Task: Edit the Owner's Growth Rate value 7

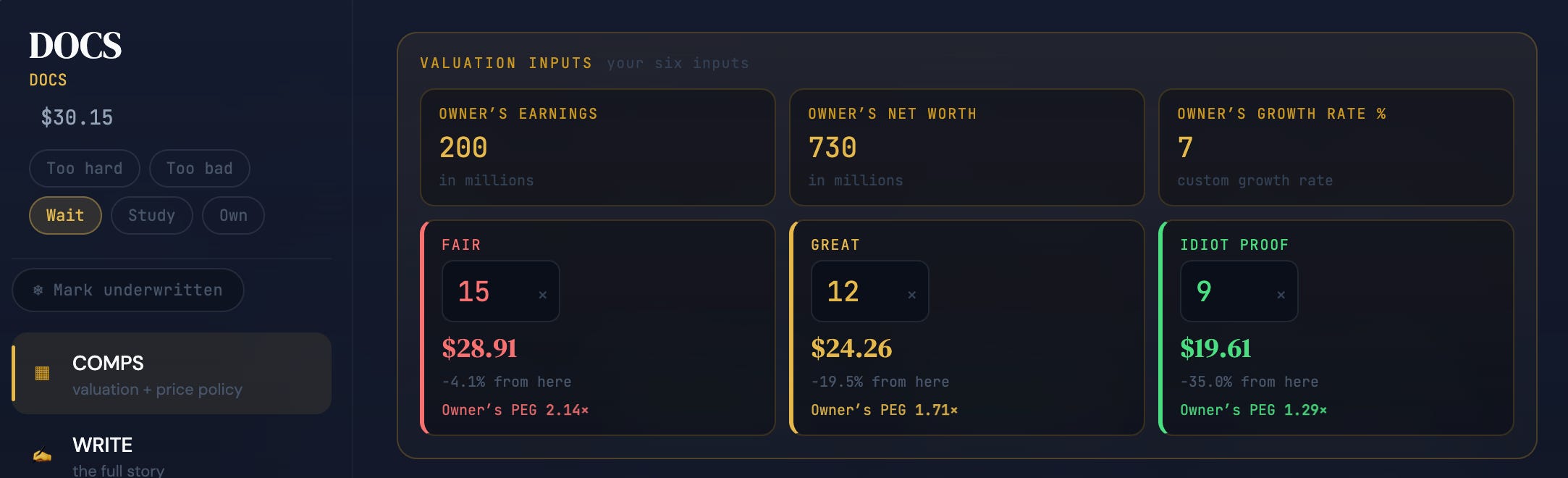Action: tap(1185, 148)
